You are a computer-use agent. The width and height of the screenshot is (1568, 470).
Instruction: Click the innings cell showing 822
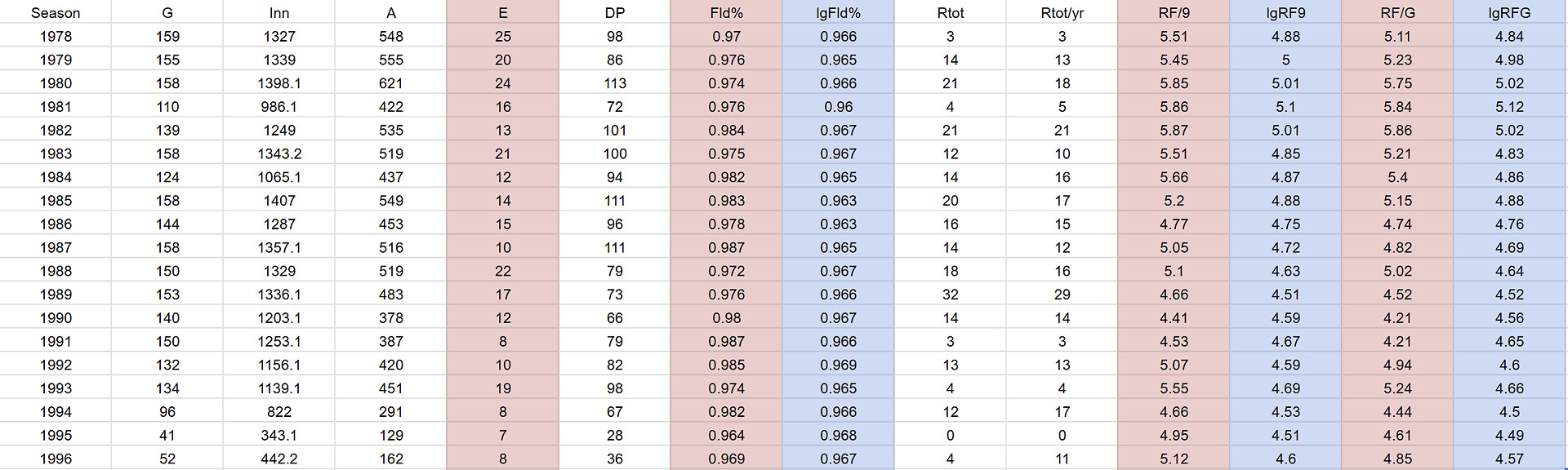point(279,412)
